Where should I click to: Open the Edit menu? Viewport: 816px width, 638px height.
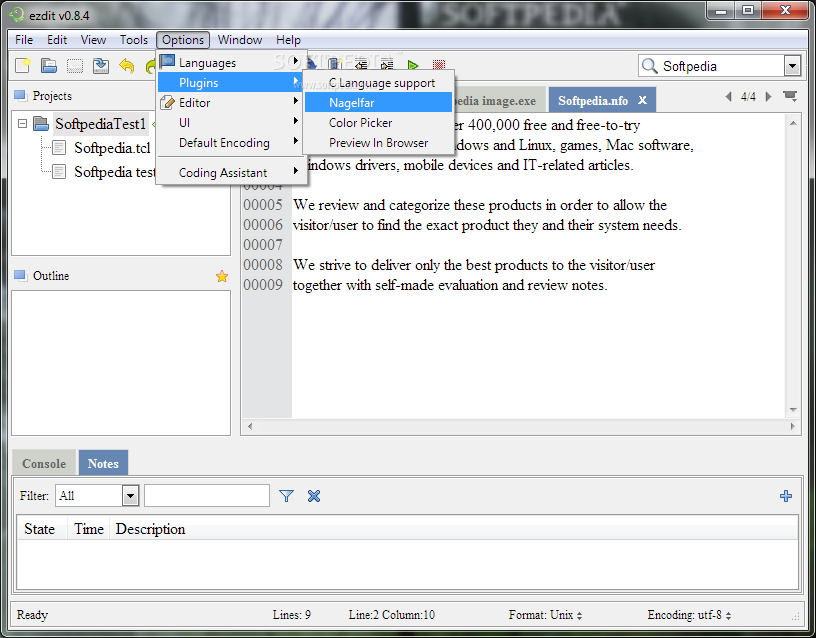(57, 40)
